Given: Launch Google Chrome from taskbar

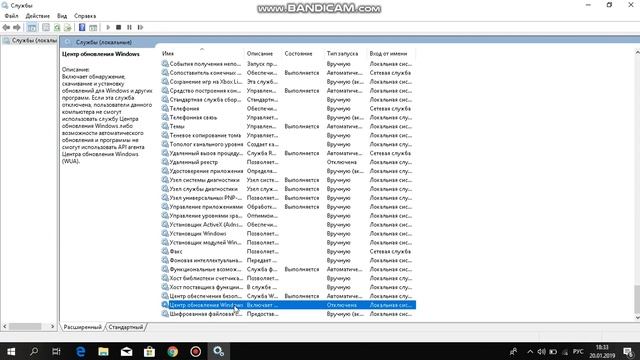Looking at the screenshot, I should click(173, 351).
